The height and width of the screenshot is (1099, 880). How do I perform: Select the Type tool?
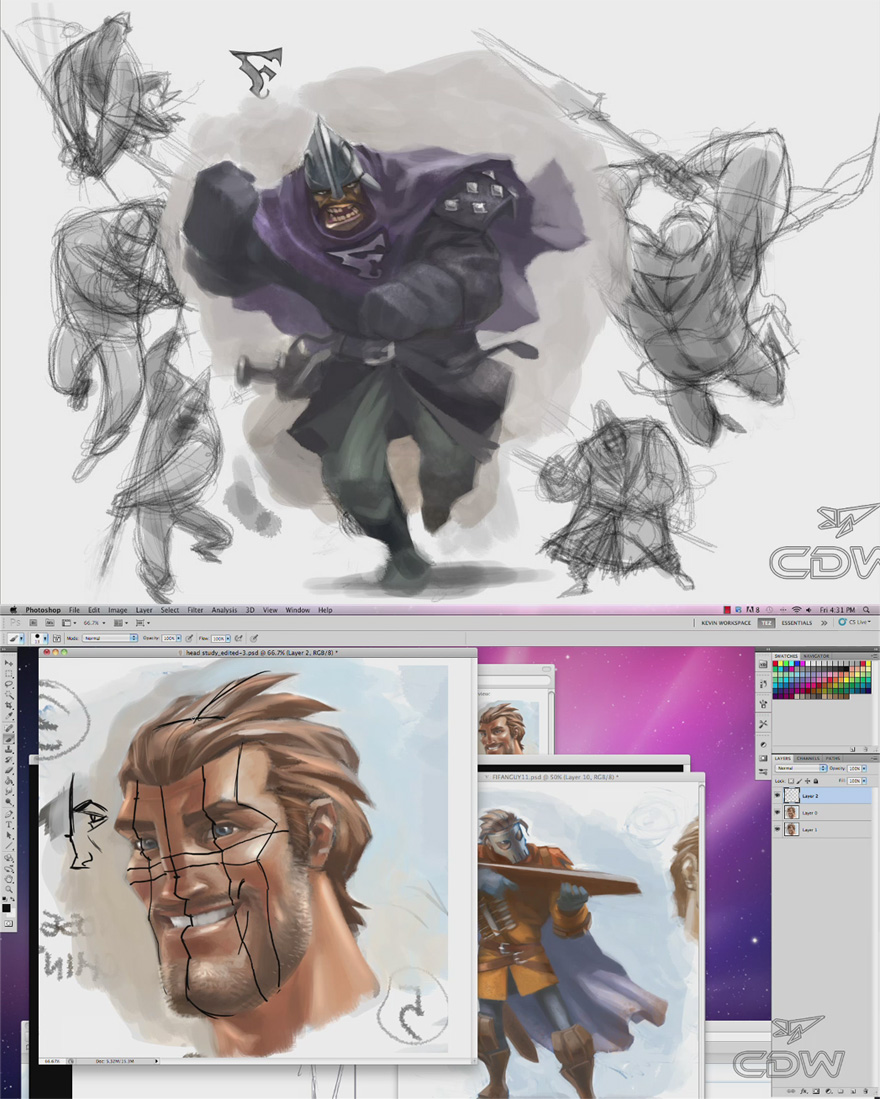tap(9, 824)
